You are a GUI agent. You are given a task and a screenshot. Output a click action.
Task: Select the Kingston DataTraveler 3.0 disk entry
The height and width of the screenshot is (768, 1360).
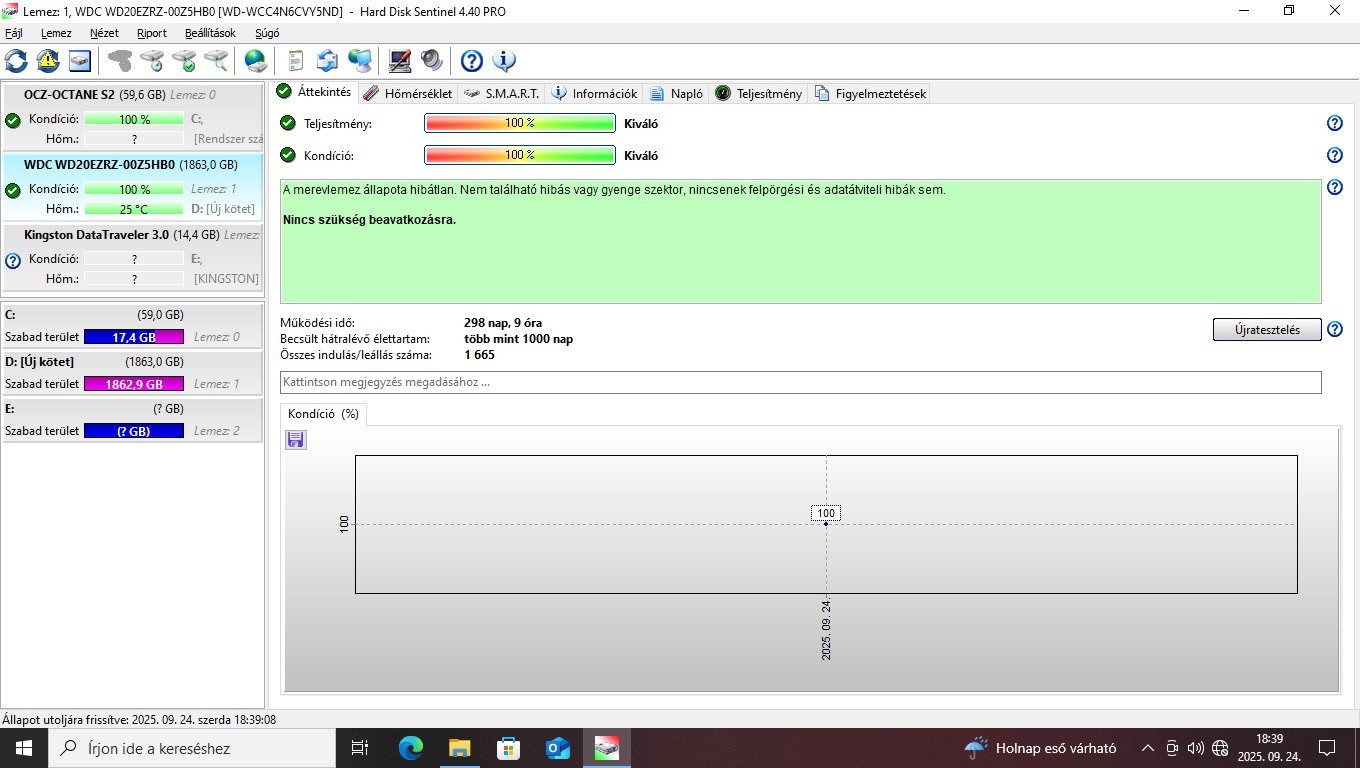coord(133,257)
